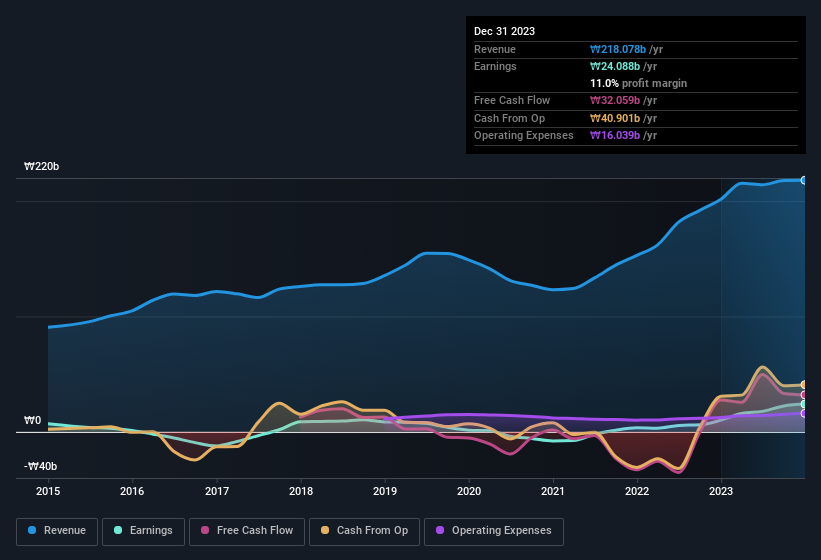Viewport: 821px width, 560px height.
Task: Click the ₩220b y-axis label
Action: pos(41,166)
